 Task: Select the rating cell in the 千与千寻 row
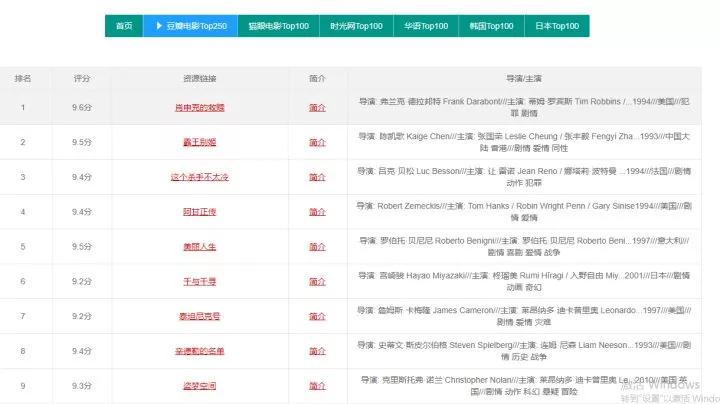tap(82, 281)
